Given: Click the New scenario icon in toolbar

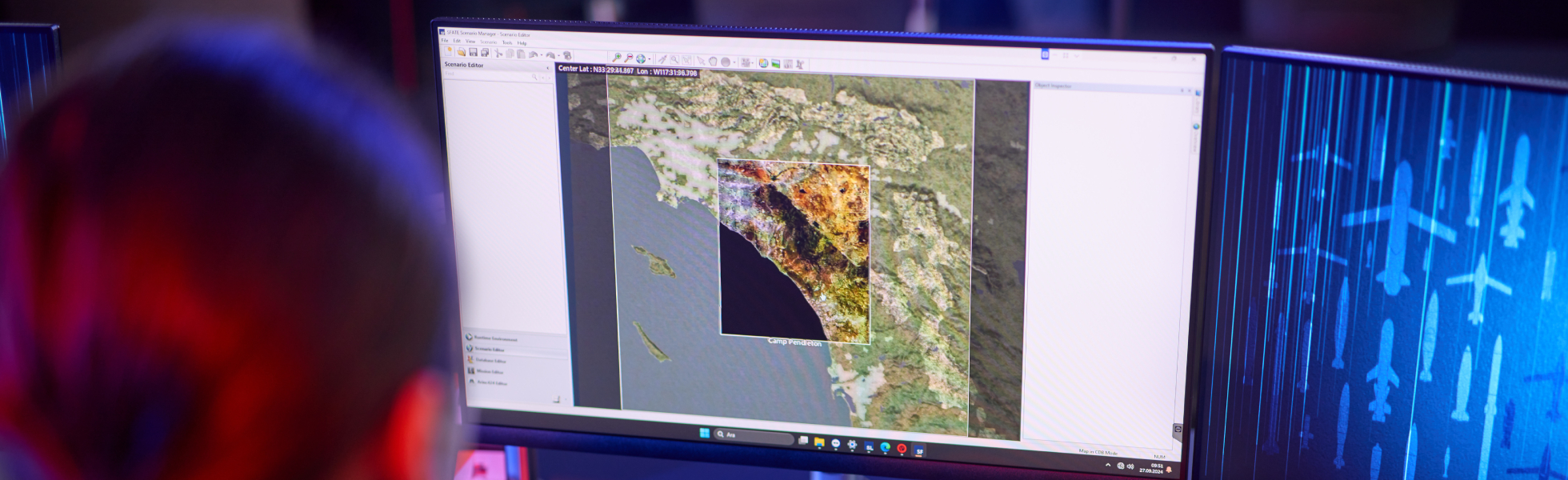Looking at the screenshot, I should tap(448, 51).
